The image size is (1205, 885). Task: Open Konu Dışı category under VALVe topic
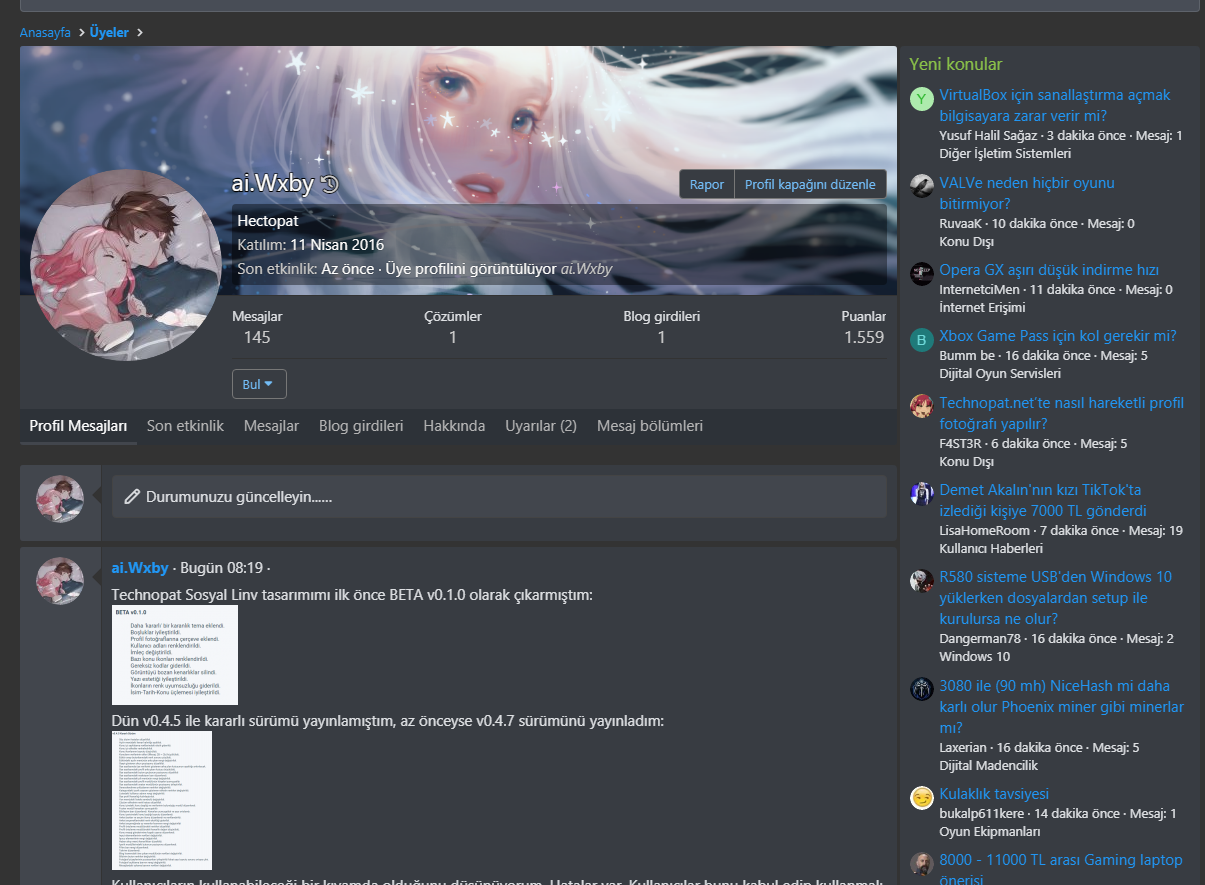966,242
